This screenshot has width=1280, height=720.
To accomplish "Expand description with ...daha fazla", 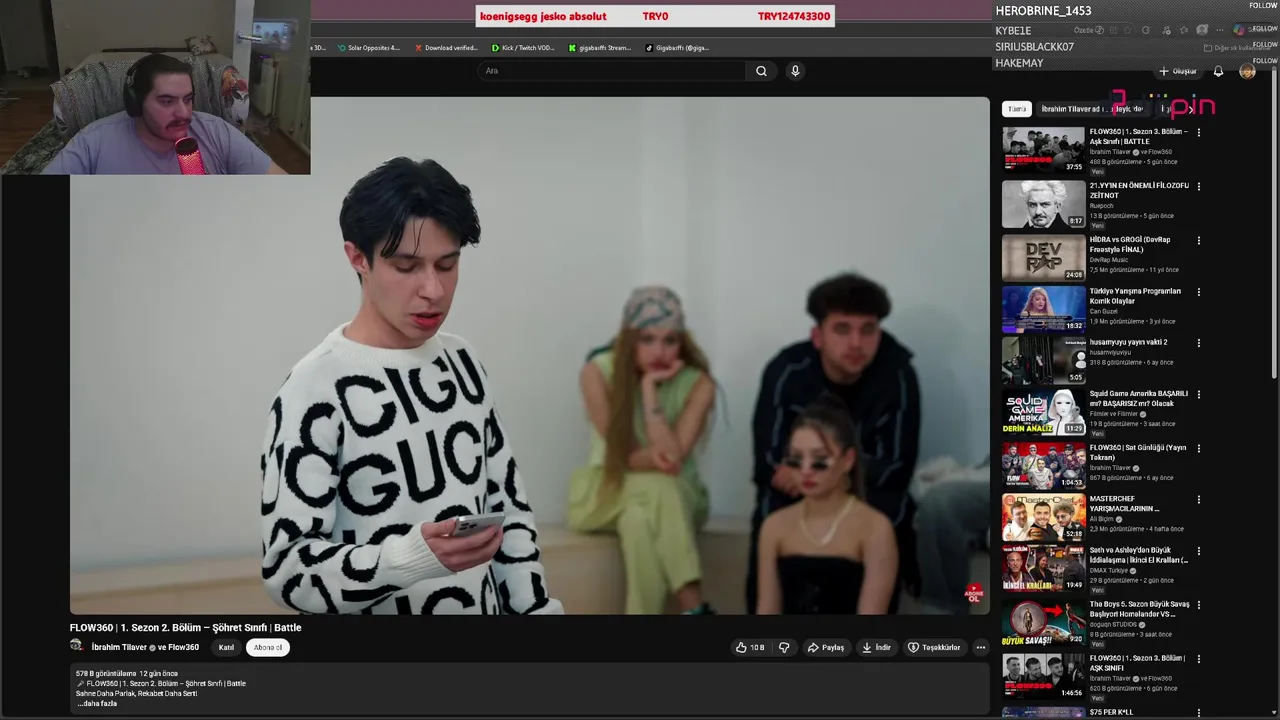I will tap(97, 704).
